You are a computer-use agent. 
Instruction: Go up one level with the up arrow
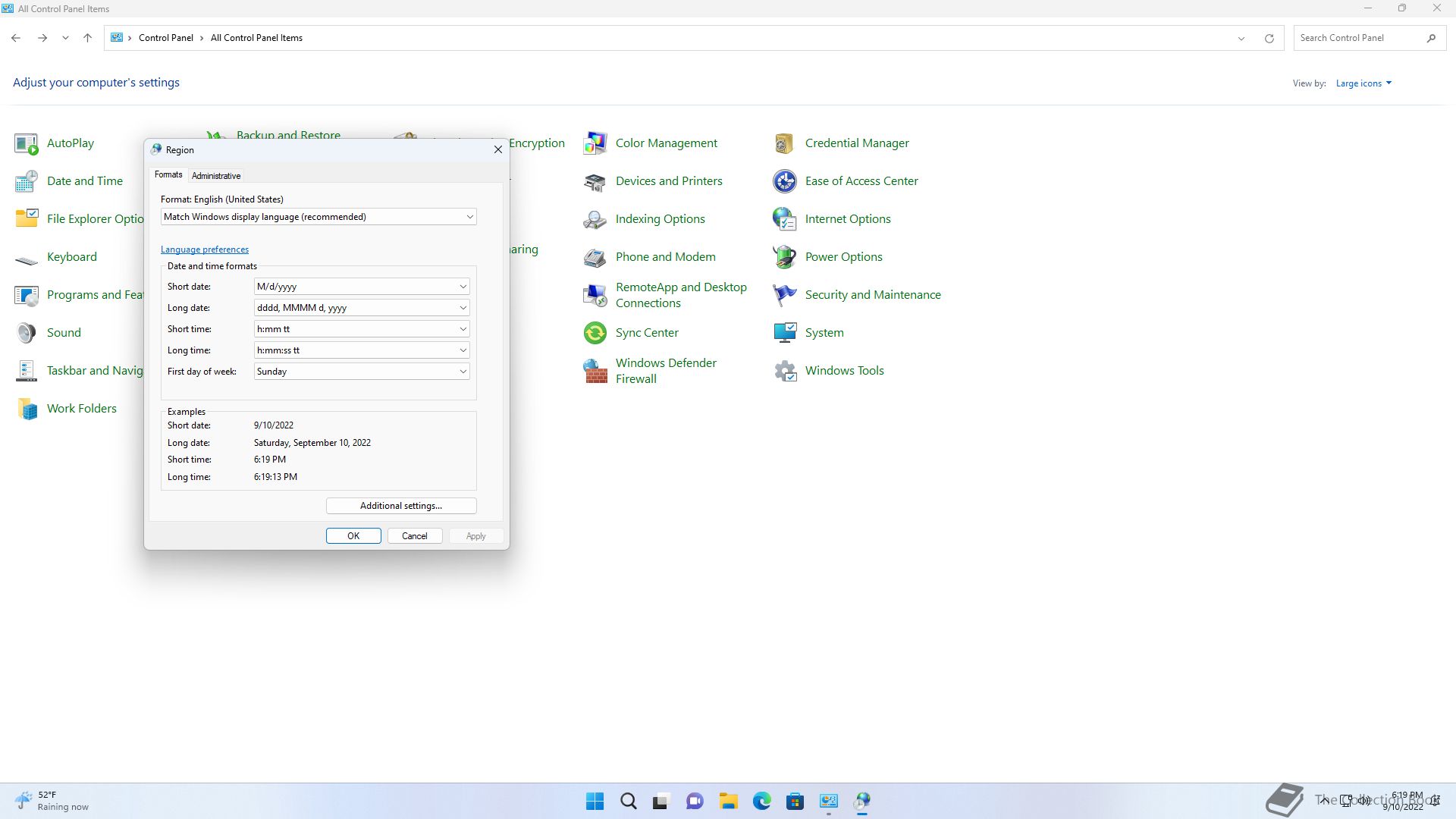coord(87,38)
